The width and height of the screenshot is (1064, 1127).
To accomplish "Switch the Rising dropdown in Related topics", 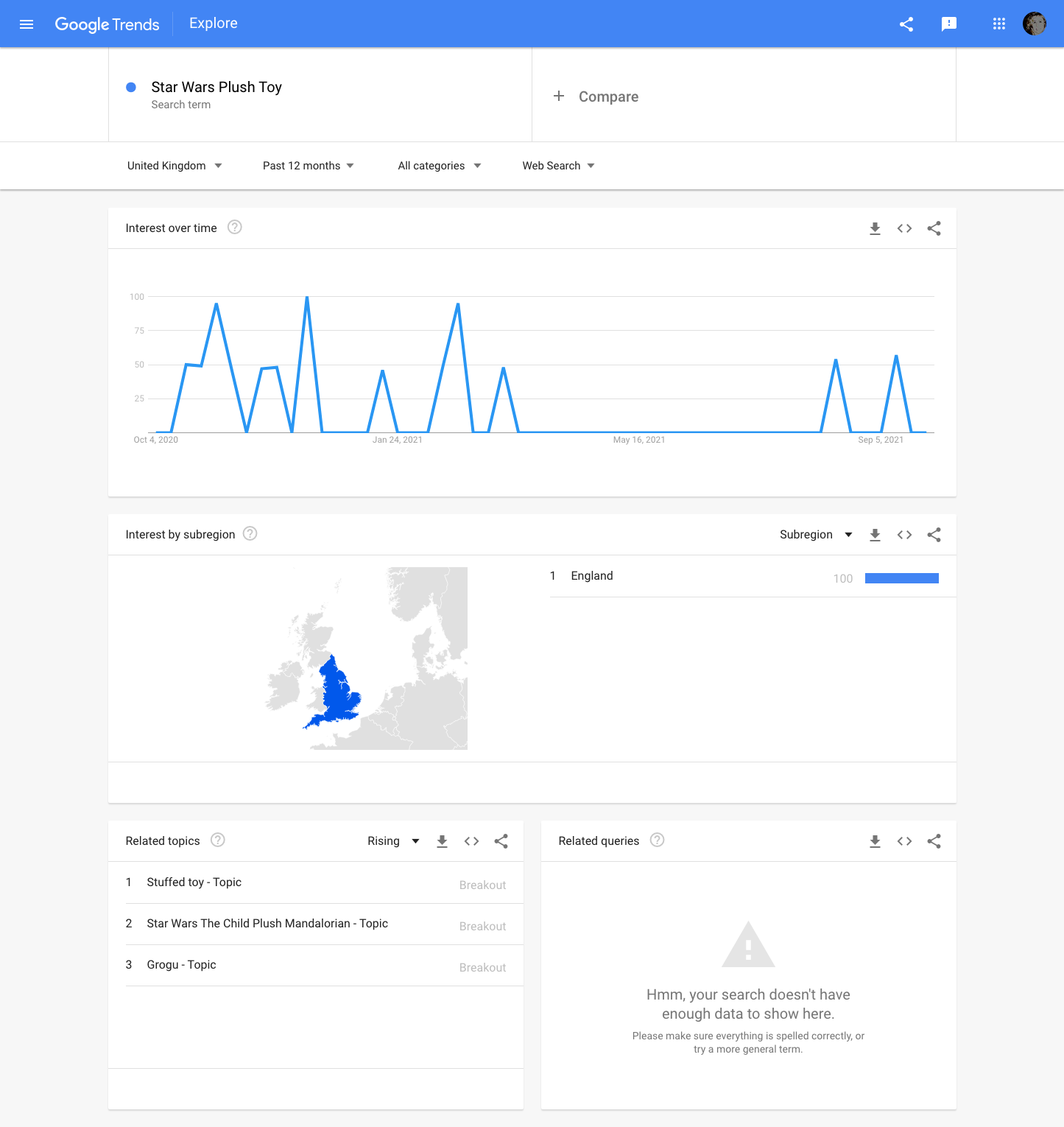I will coord(393,841).
